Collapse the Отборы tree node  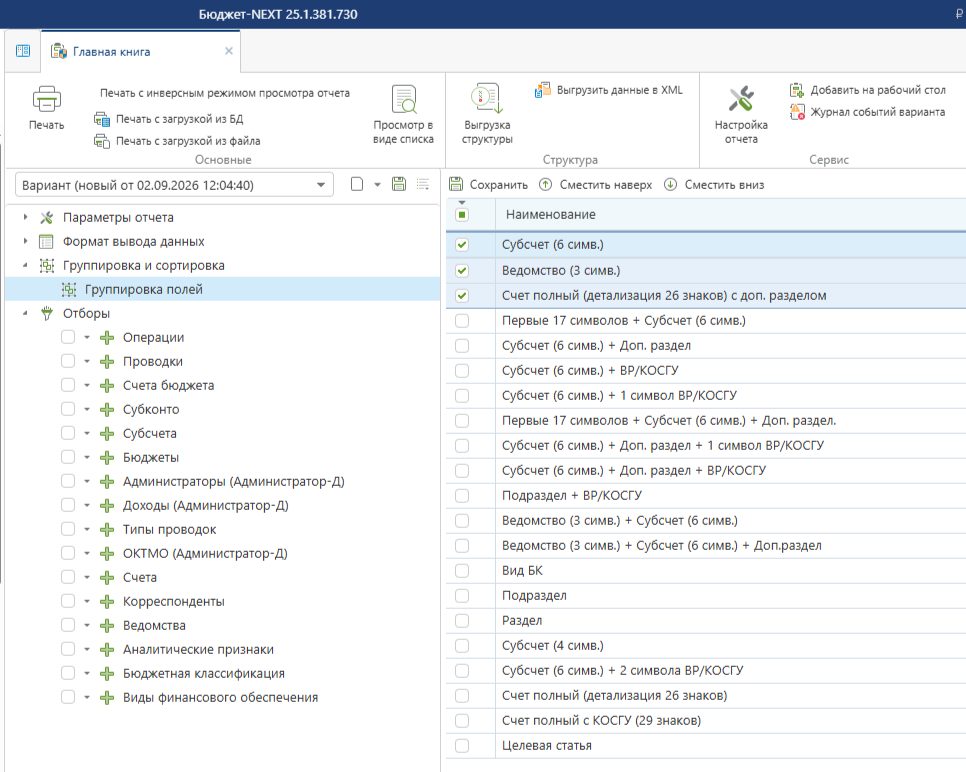25,313
